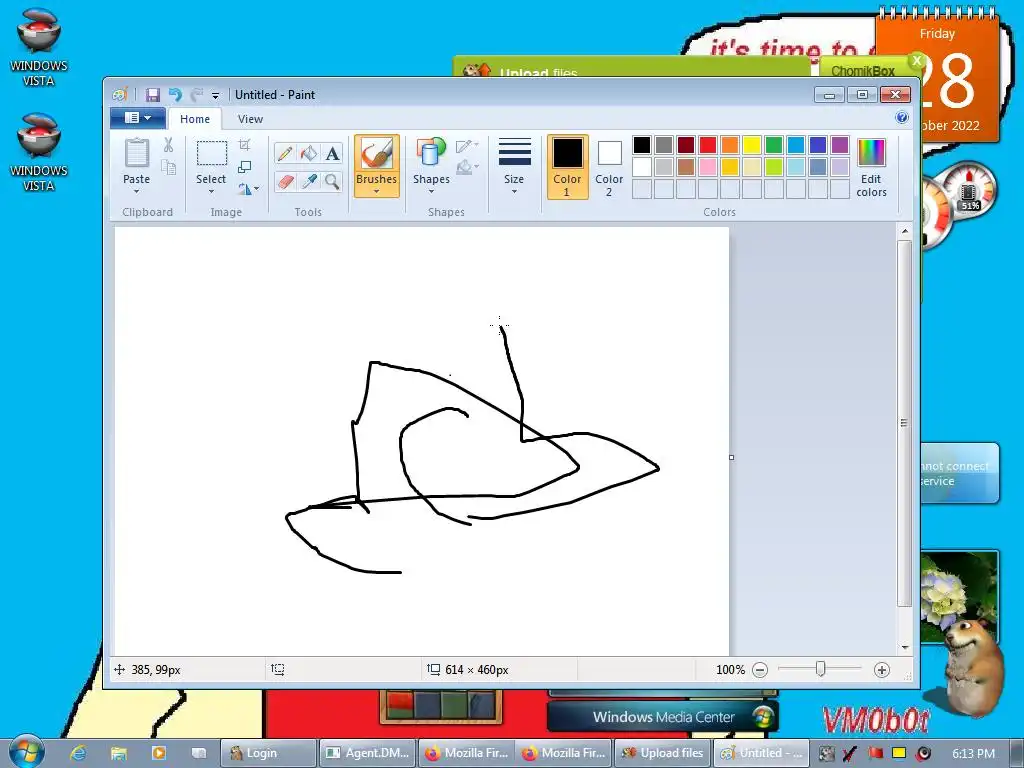Click the Windows Media Center tile
The width and height of the screenshot is (1024, 768).
[663, 716]
